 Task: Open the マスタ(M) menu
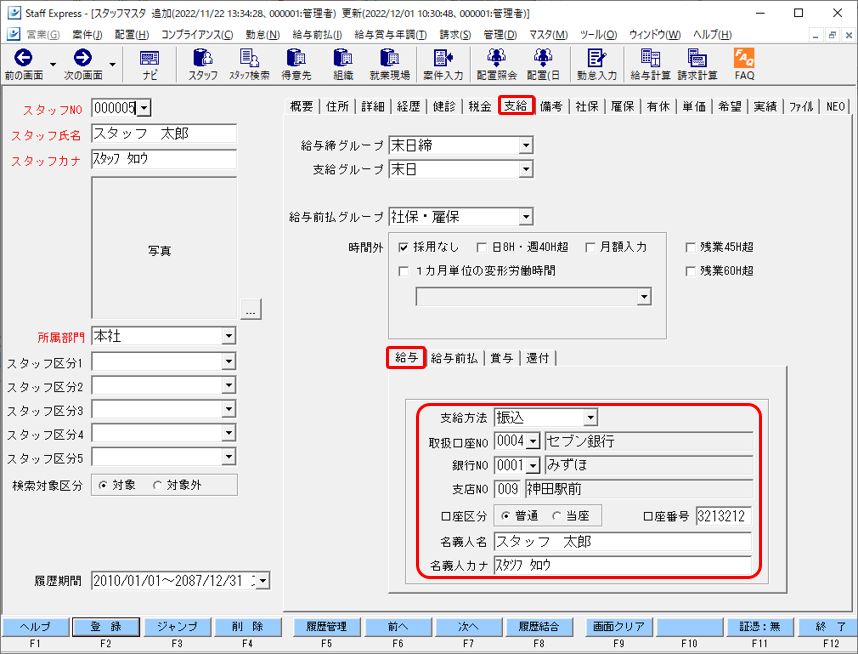[548, 34]
